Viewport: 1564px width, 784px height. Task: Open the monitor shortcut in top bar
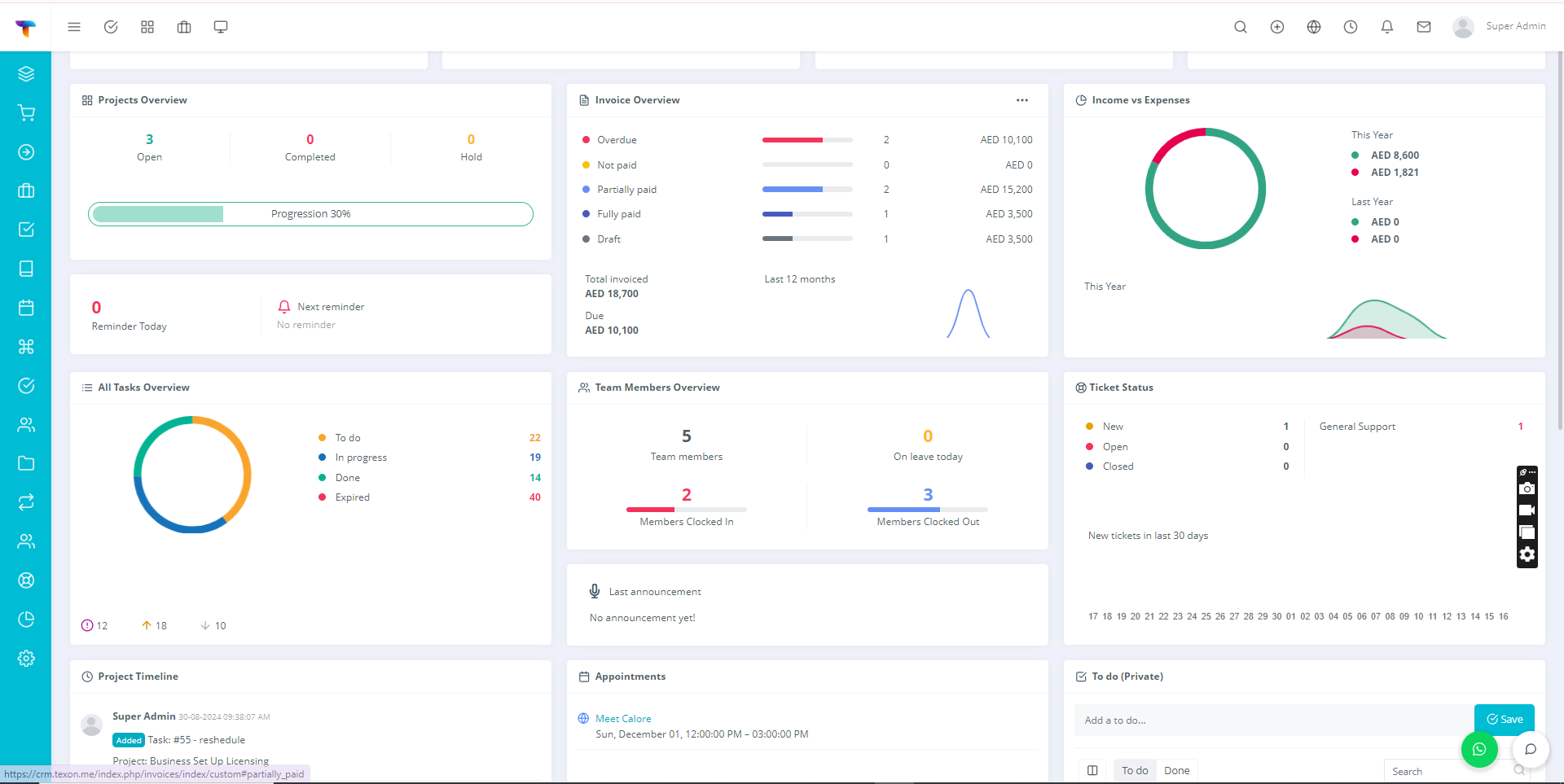(221, 27)
